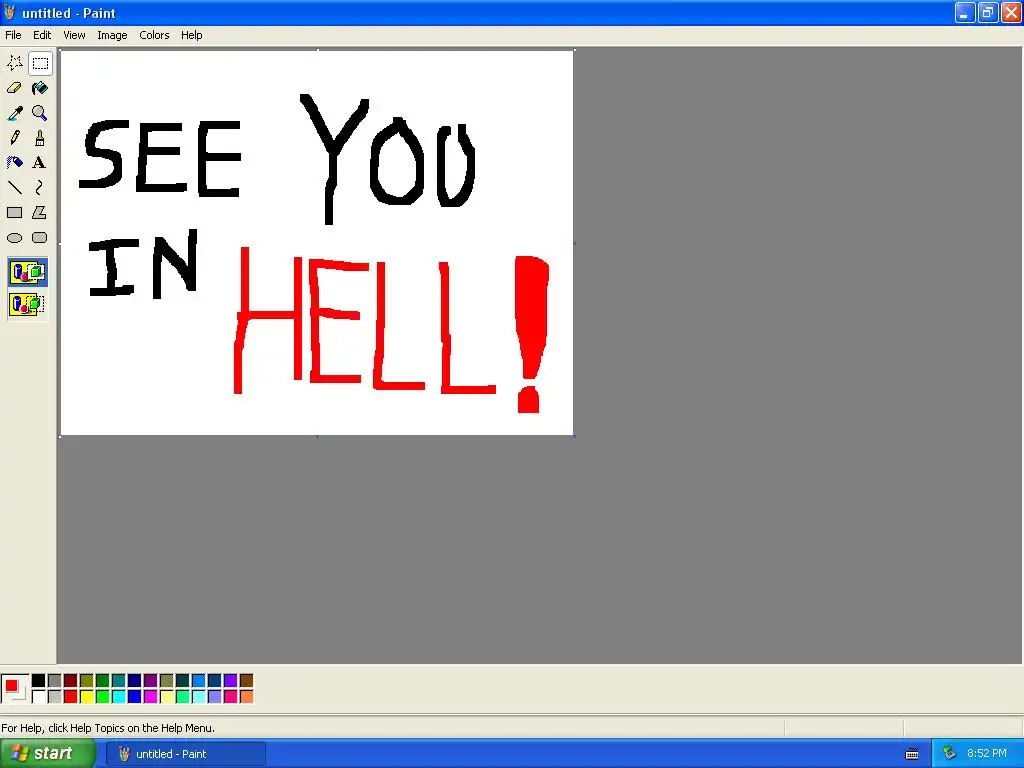Choose the Eraser tool
This screenshot has width=1024, height=768.
[14, 88]
